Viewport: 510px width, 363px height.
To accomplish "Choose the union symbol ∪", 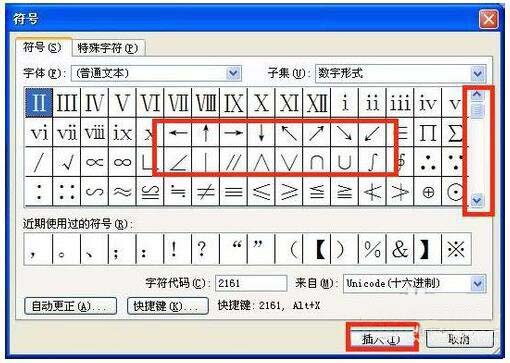I will (x=344, y=162).
